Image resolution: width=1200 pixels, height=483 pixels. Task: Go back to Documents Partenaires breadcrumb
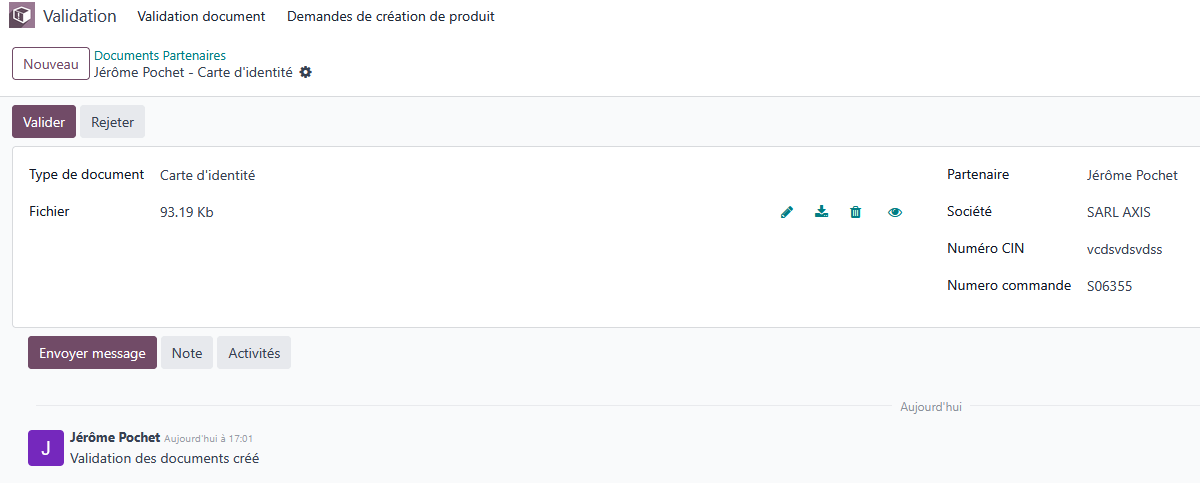[x=160, y=56]
